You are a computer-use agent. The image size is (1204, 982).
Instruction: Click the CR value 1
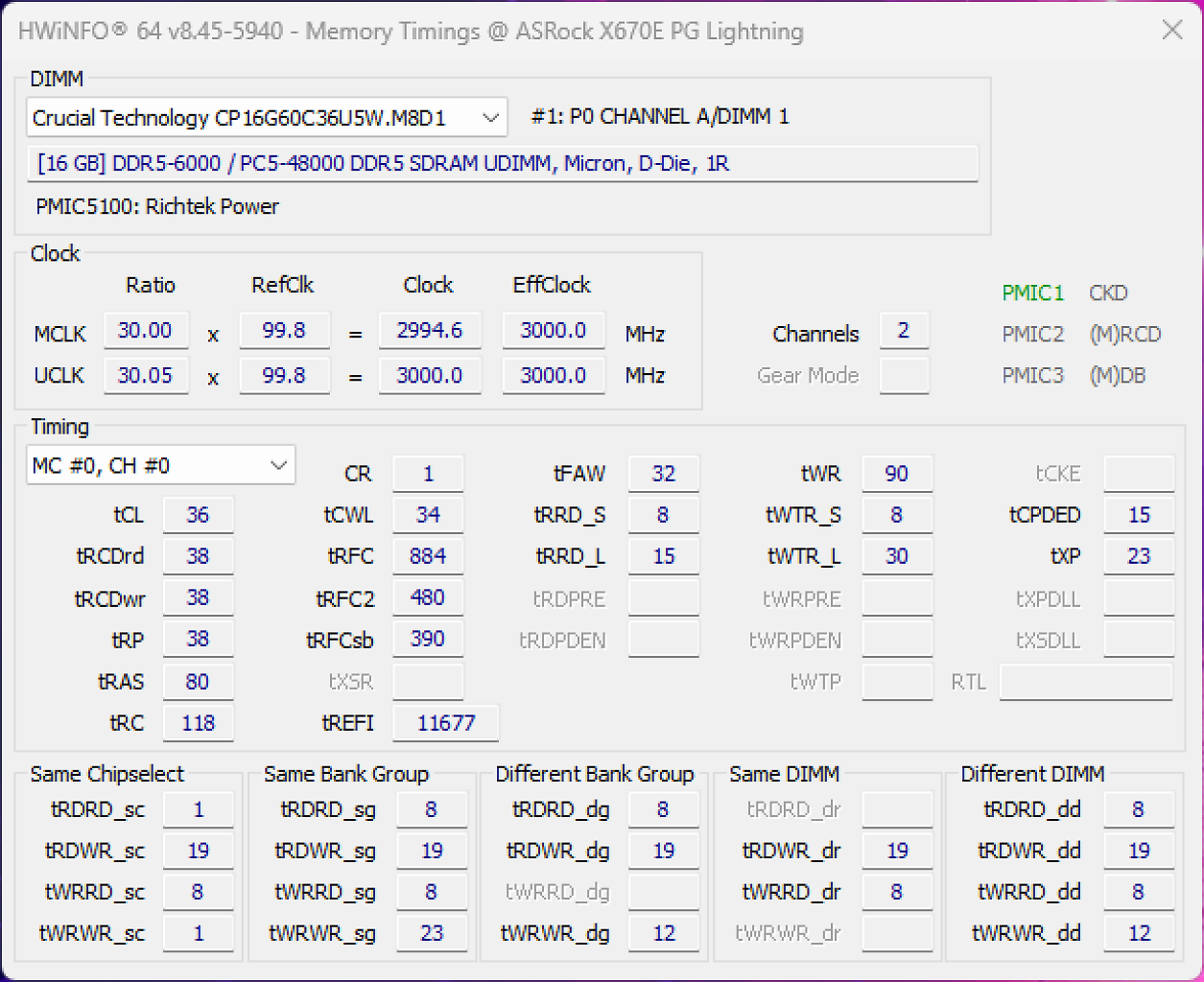click(x=428, y=474)
